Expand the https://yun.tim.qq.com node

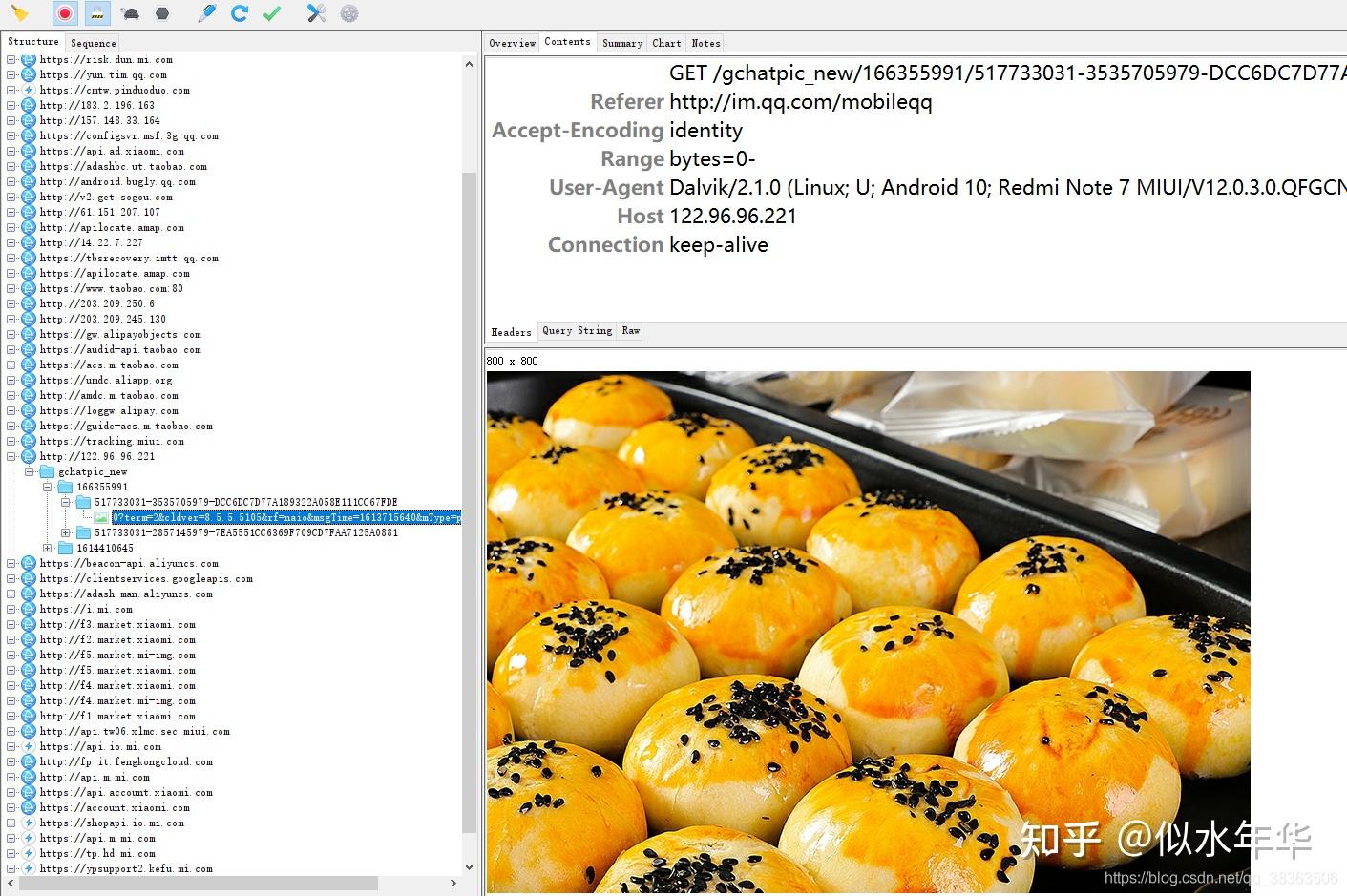click(11, 74)
